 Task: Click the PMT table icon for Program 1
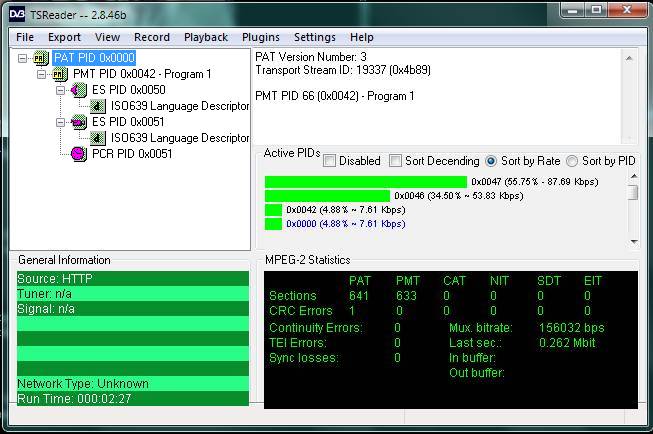point(60,74)
